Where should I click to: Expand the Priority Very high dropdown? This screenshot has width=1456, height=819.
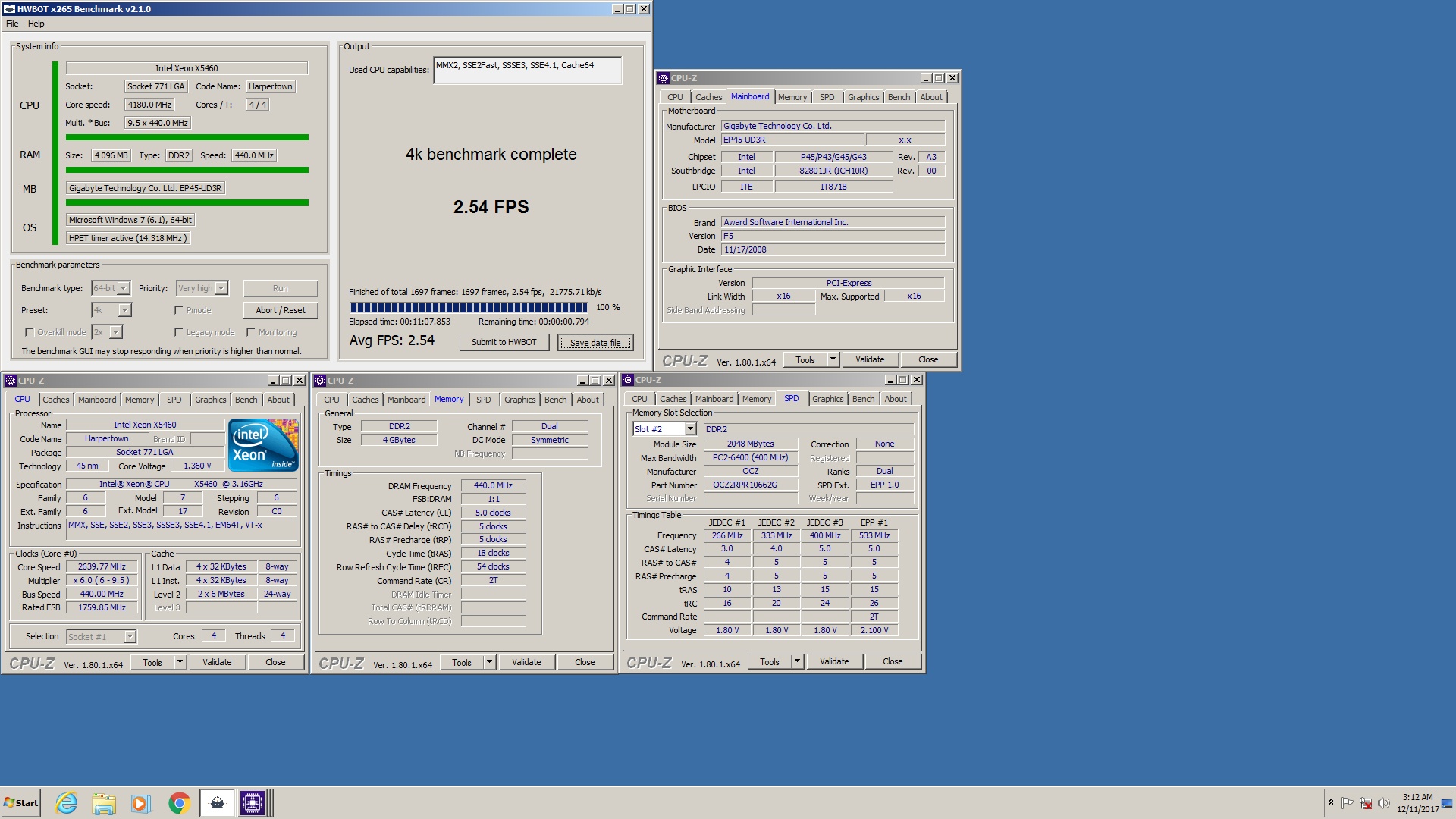click(221, 288)
